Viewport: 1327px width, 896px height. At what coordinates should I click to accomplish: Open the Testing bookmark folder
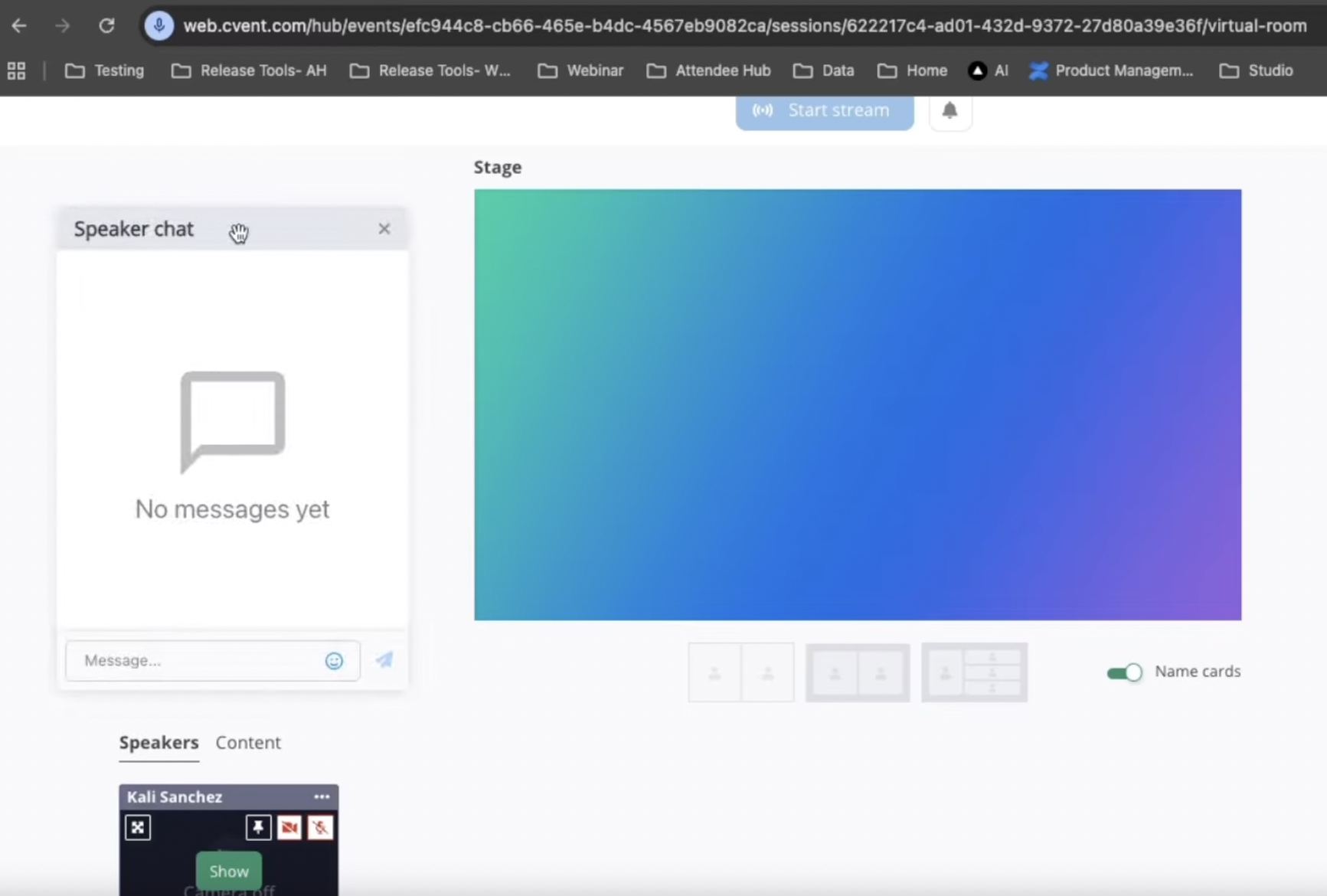click(105, 70)
